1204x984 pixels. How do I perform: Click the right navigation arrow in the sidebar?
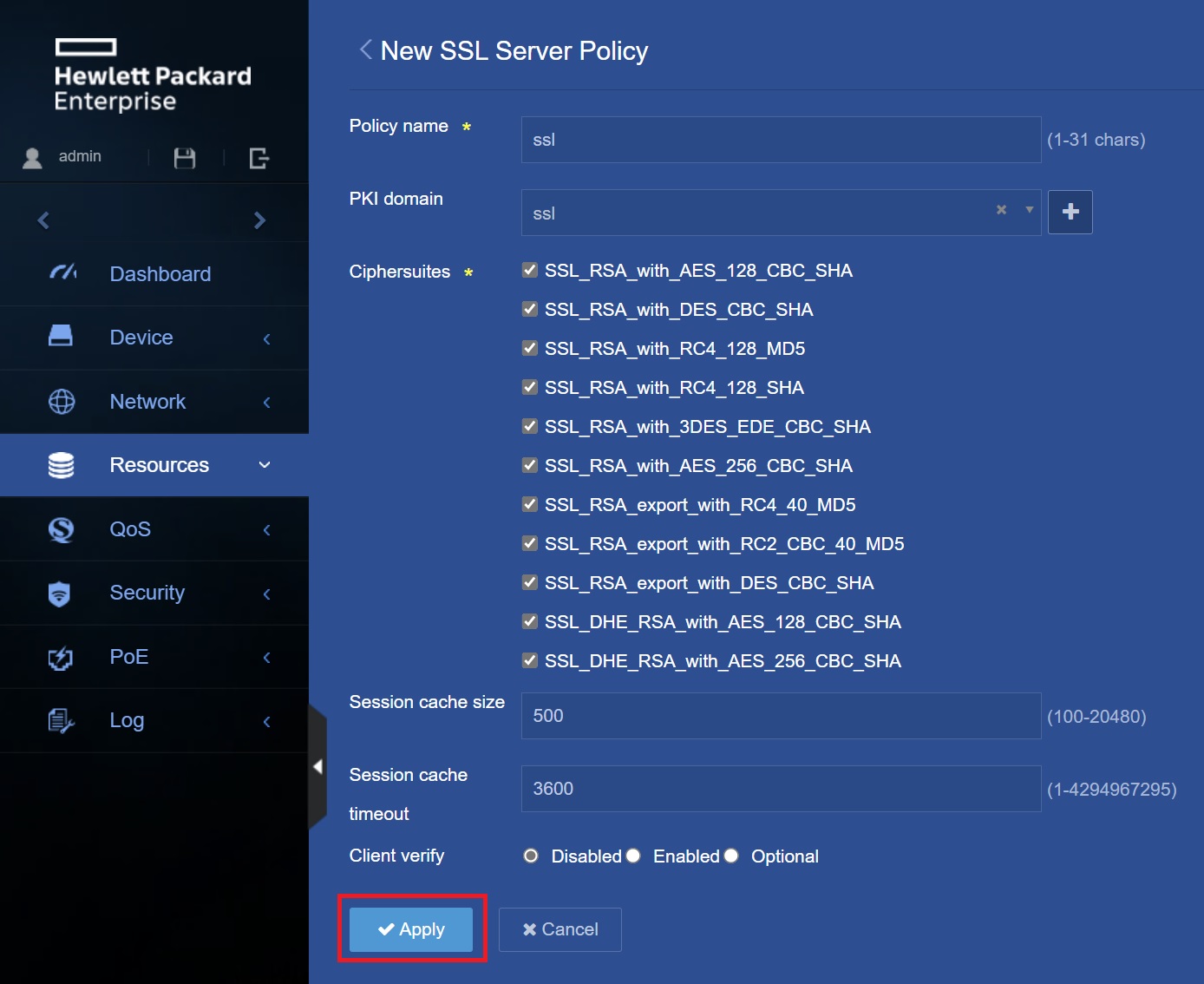tap(259, 220)
